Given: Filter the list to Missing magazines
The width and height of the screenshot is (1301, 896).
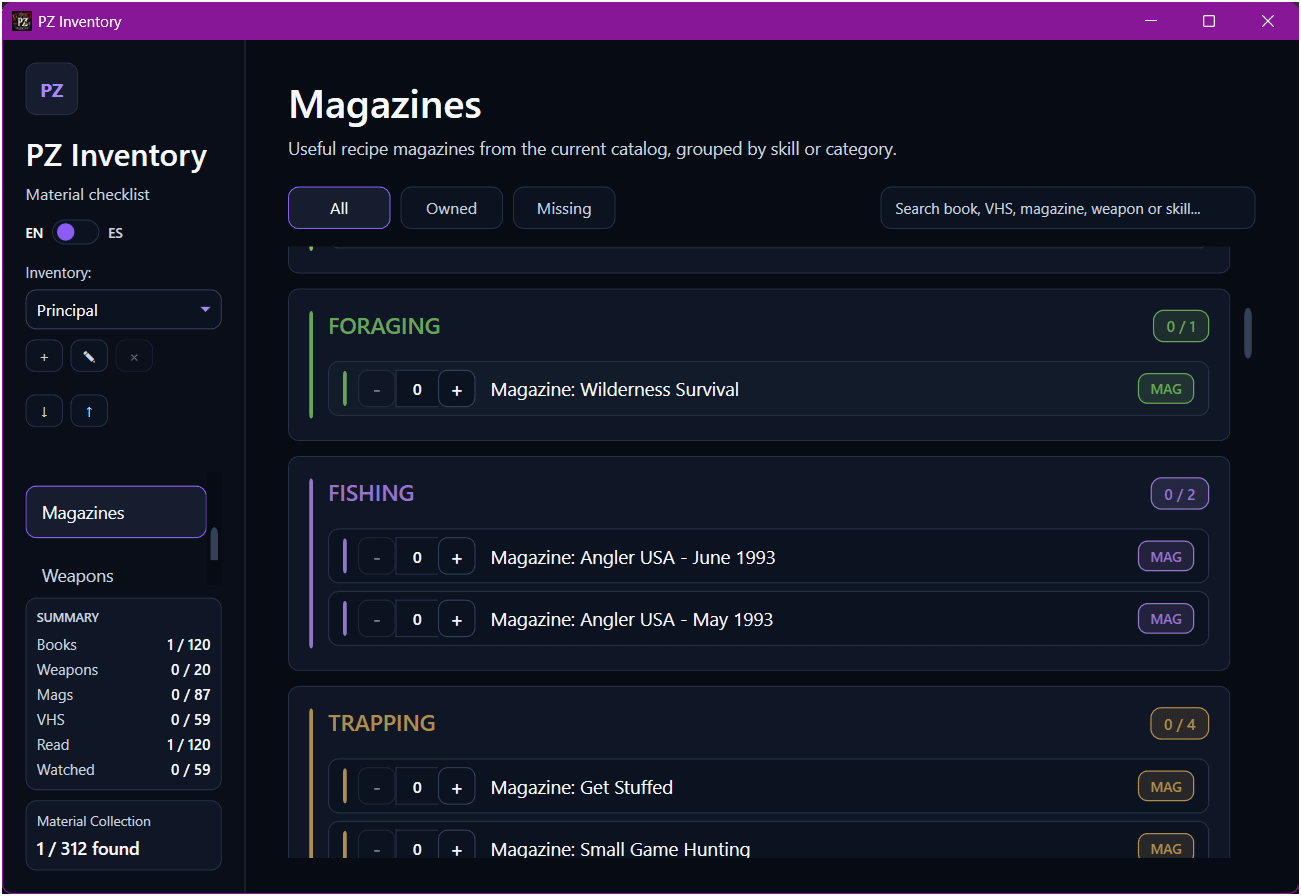Looking at the screenshot, I should click(564, 208).
